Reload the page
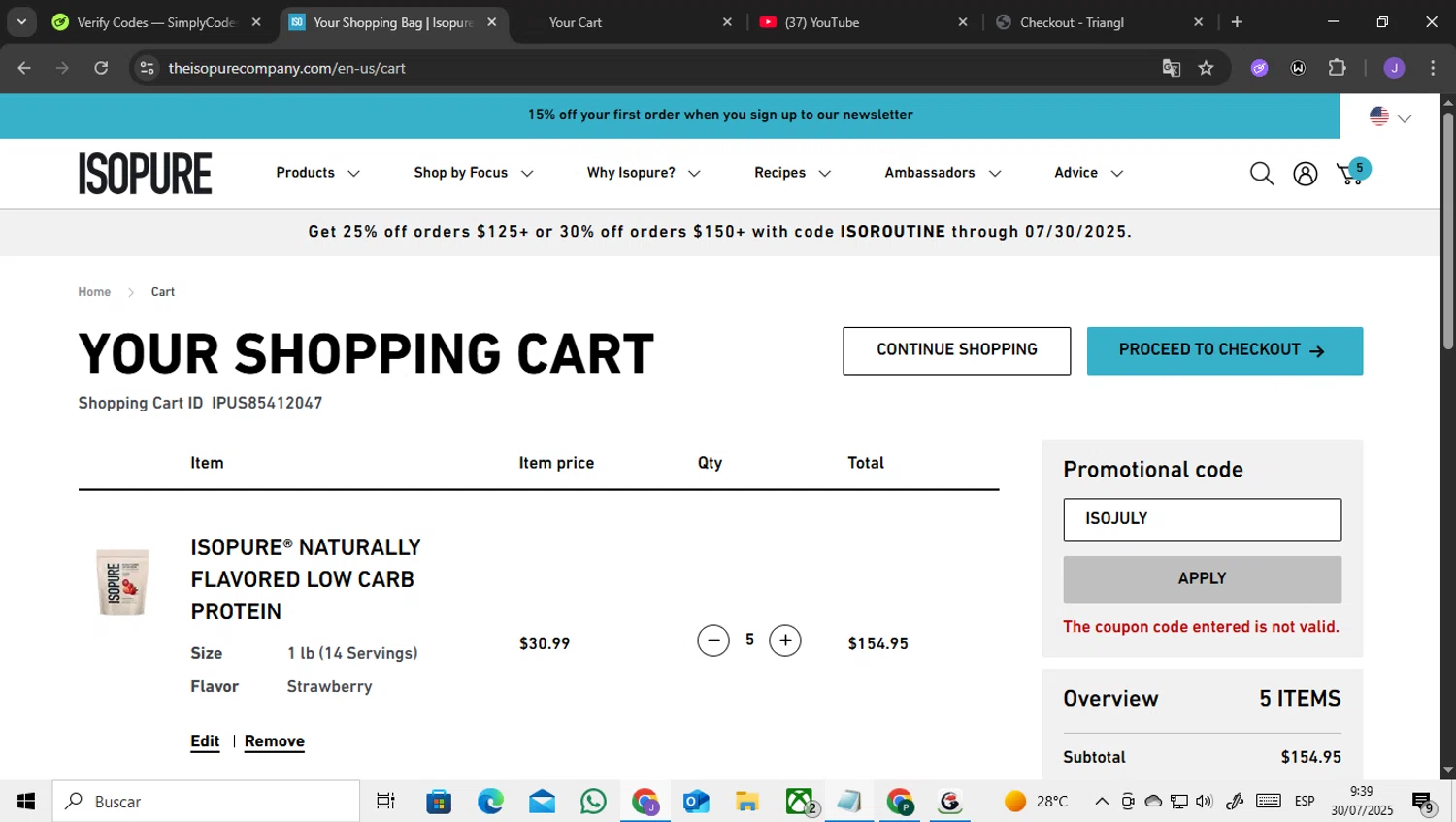The height and width of the screenshot is (822, 1456). pos(101,68)
